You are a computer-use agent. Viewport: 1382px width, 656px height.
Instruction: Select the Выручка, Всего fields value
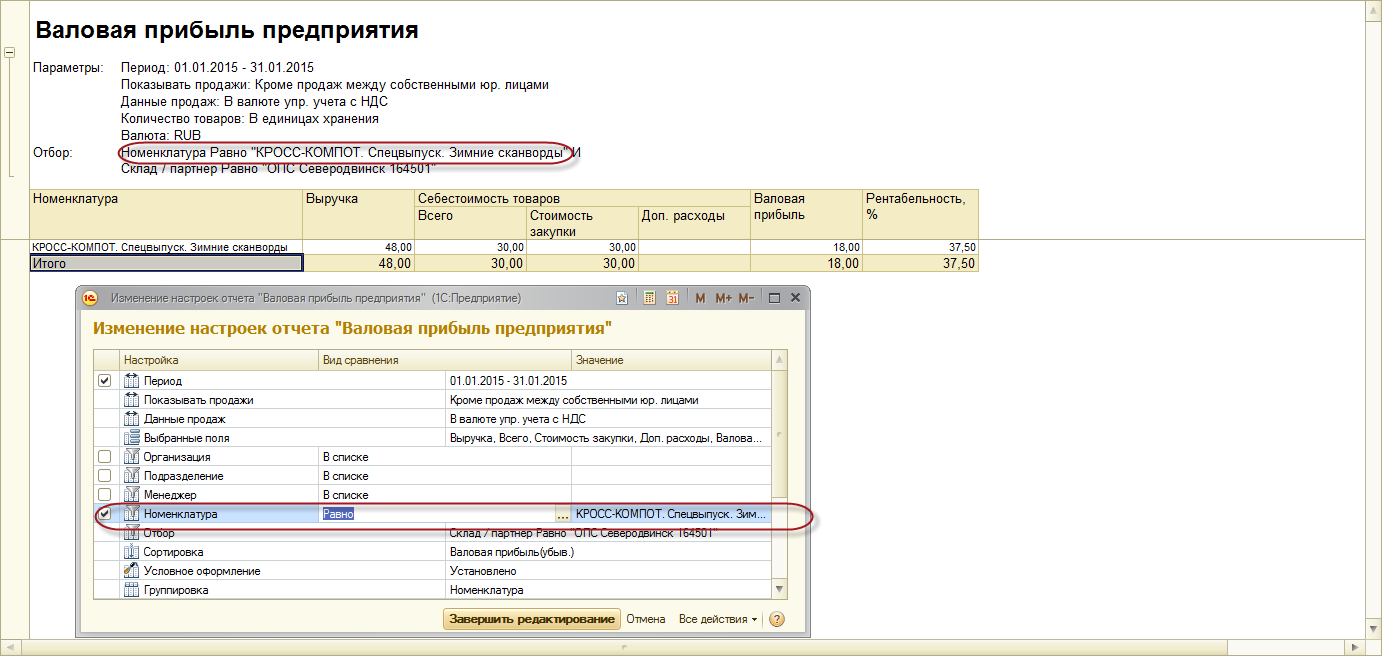click(607, 438)
